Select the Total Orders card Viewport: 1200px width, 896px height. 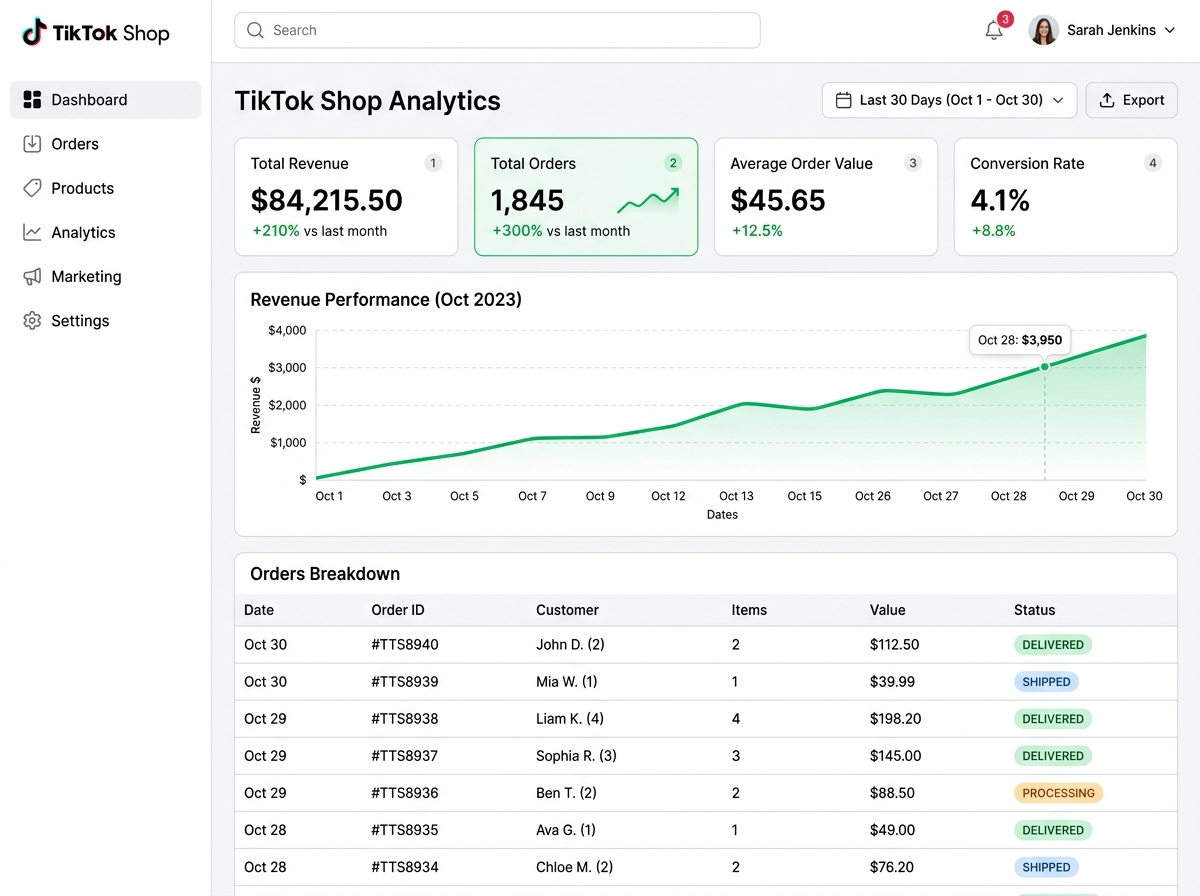[586, 197]
